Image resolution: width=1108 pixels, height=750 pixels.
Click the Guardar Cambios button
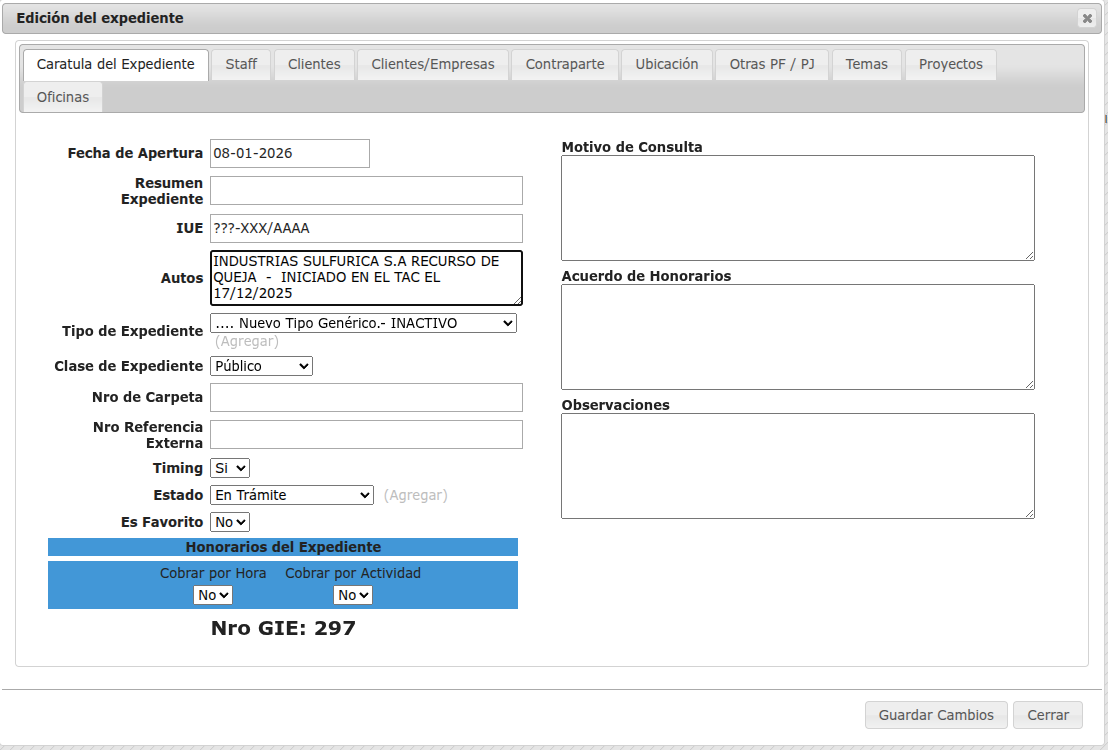936,715
